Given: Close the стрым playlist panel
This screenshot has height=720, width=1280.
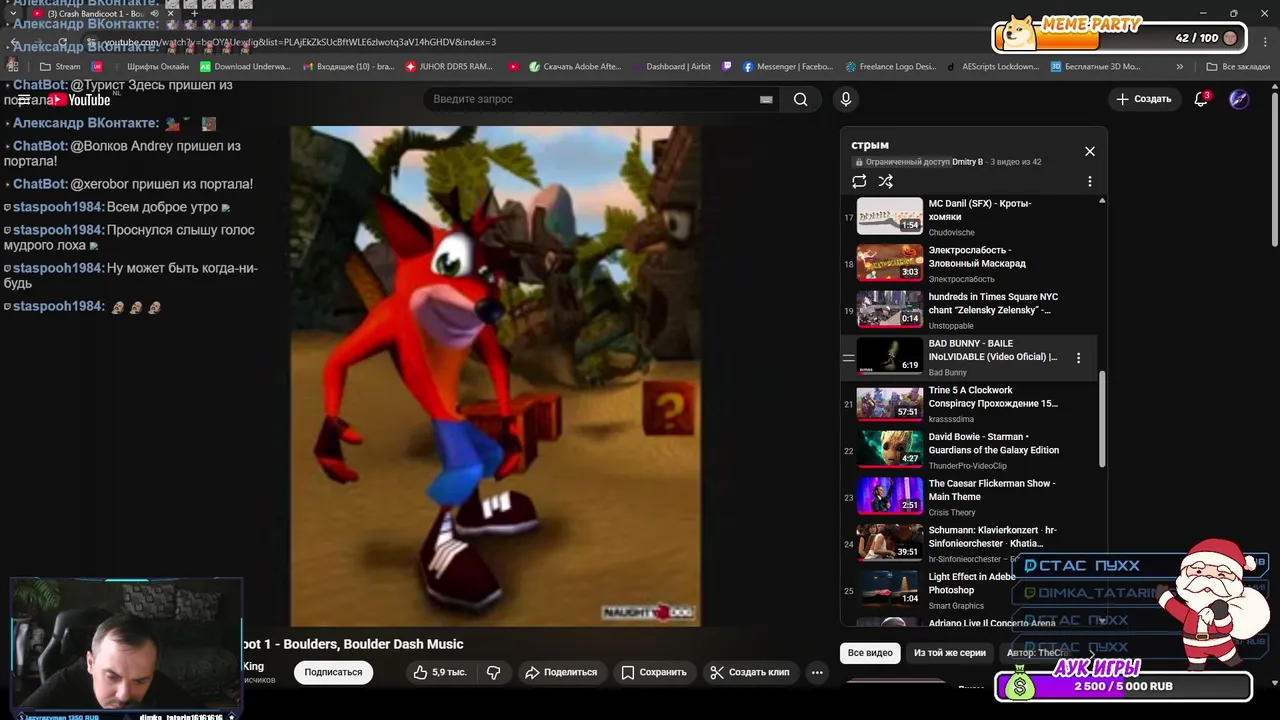Looking at the screenshot, I should [x=1090, y=151].
